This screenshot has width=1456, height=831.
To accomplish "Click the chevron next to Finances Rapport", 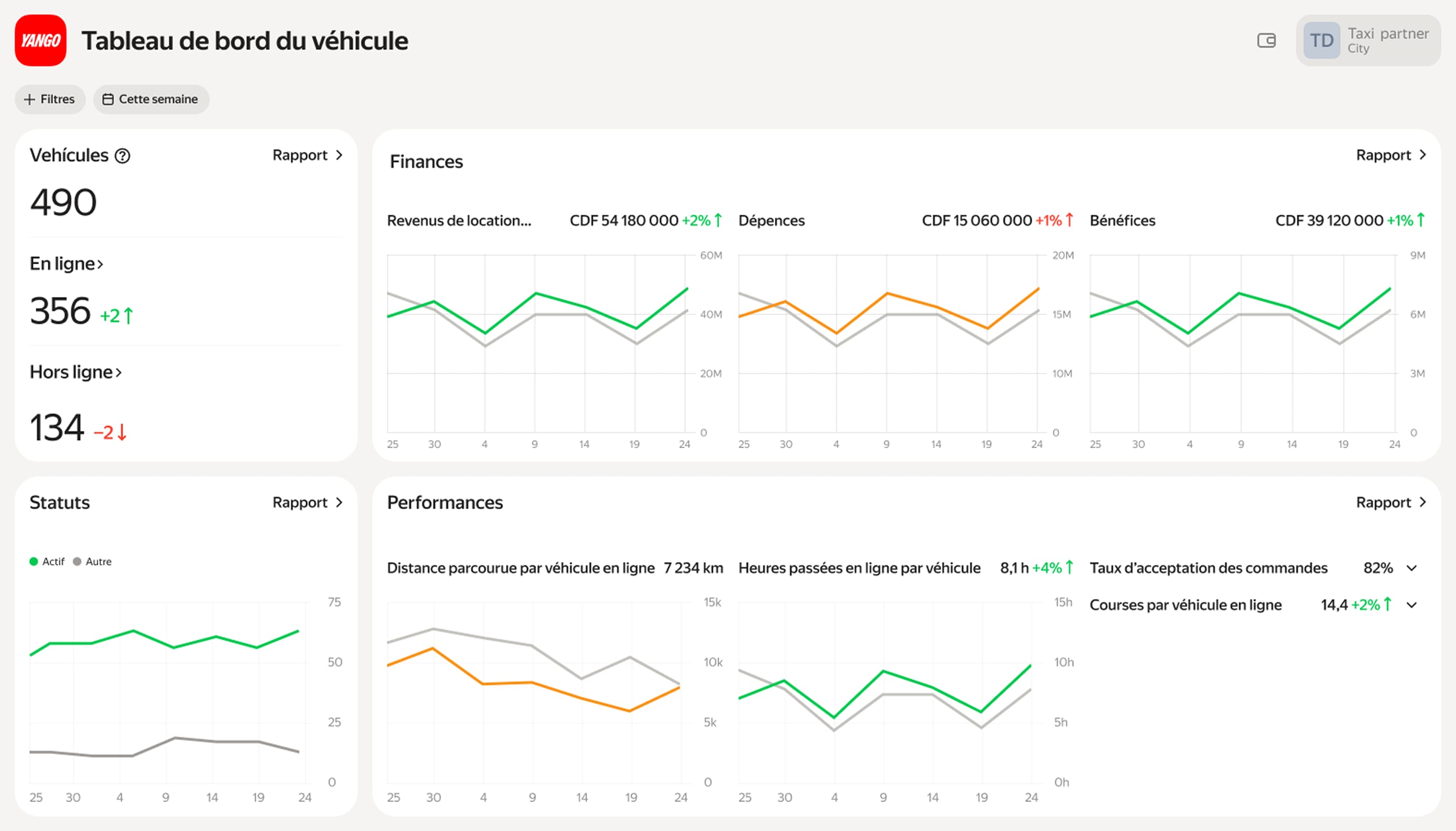I will tap(1422, 154).
